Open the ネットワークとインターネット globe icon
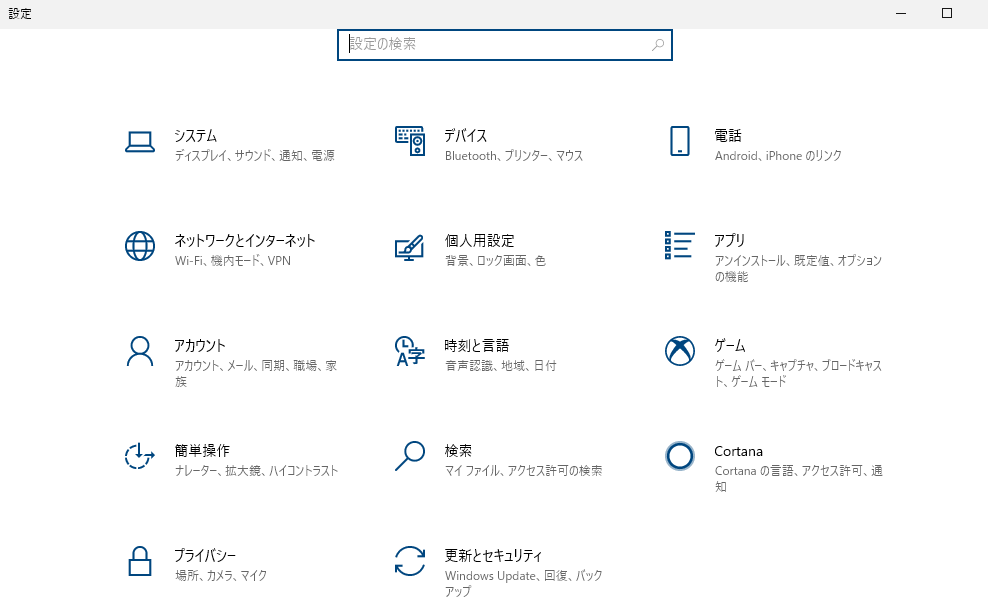988x616 pixels. 140,246
